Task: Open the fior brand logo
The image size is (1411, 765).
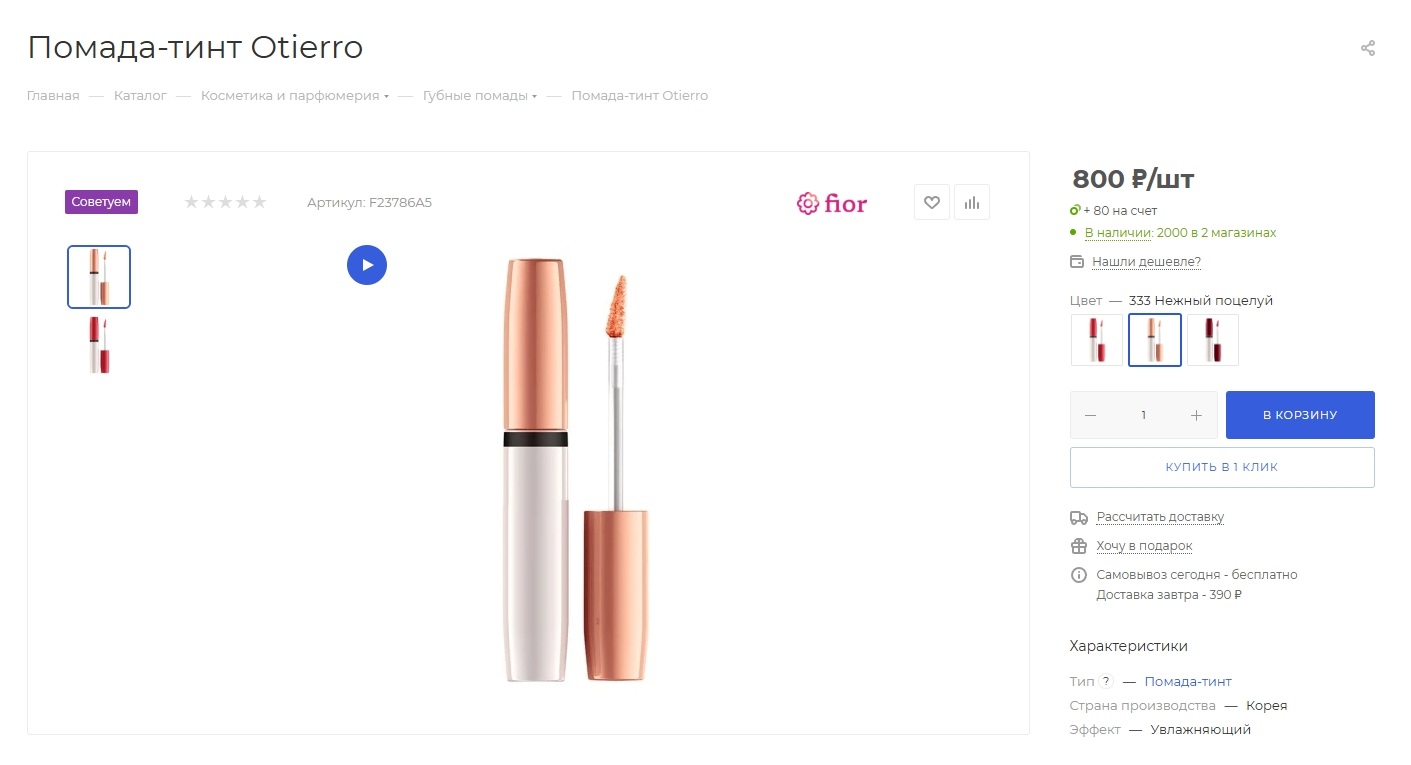Action: [x=832, y=203]
